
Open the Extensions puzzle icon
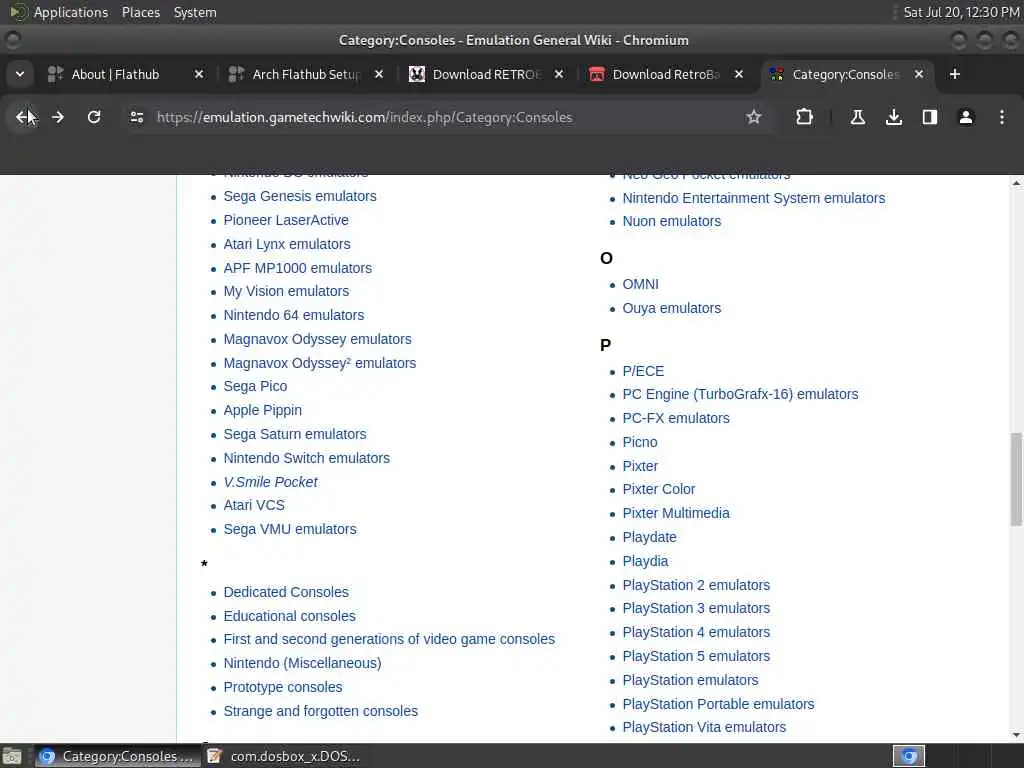point(804,117)
